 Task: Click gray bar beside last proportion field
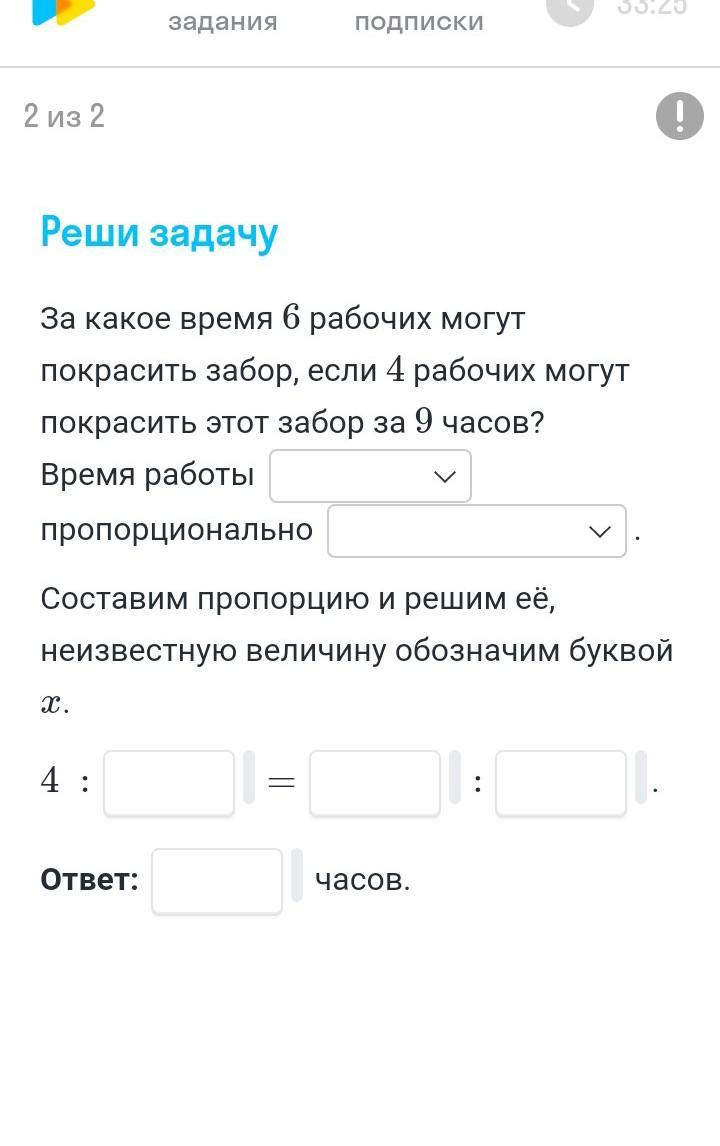(641, 777)
